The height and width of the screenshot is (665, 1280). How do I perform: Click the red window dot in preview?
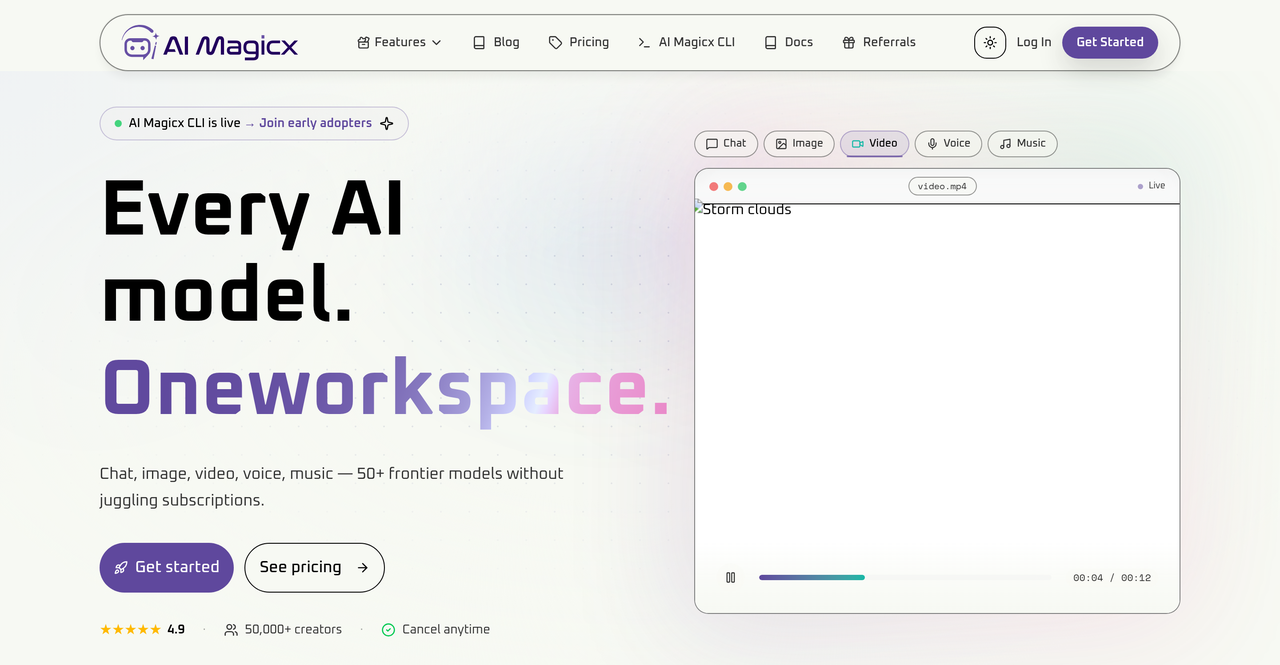[714, 186]
